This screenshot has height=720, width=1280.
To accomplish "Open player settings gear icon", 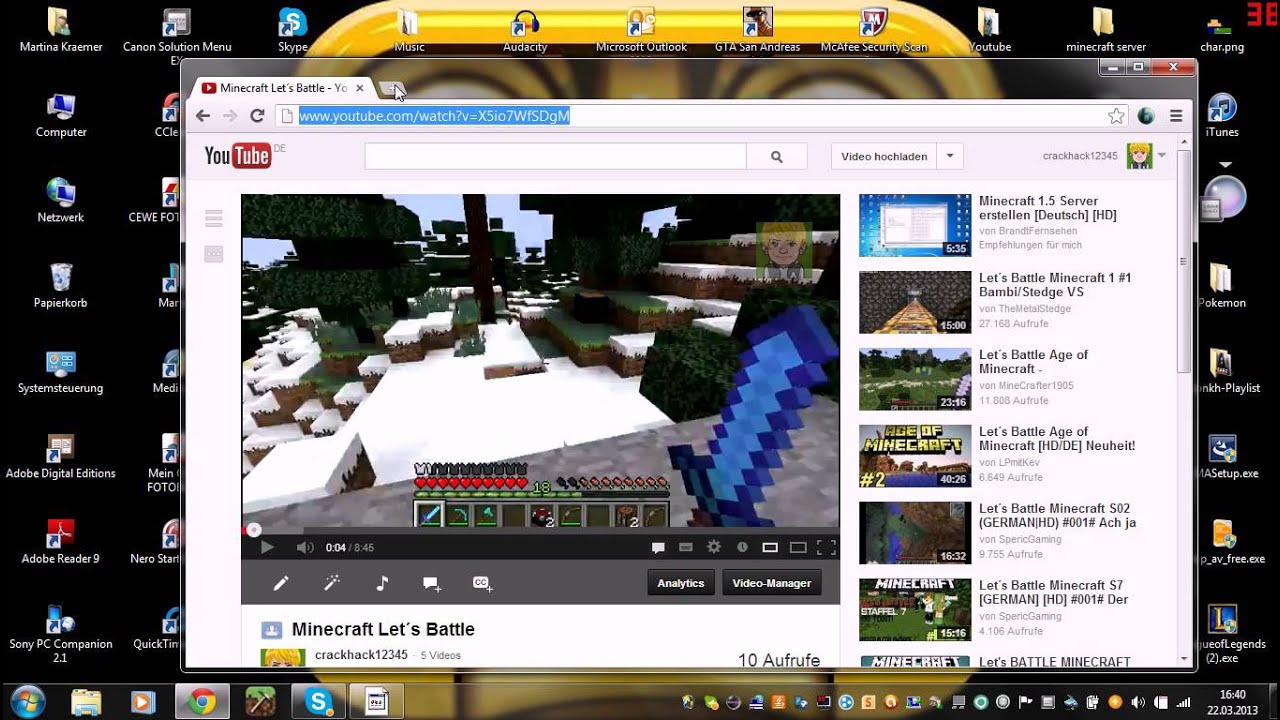I will (x=714, y=547).
